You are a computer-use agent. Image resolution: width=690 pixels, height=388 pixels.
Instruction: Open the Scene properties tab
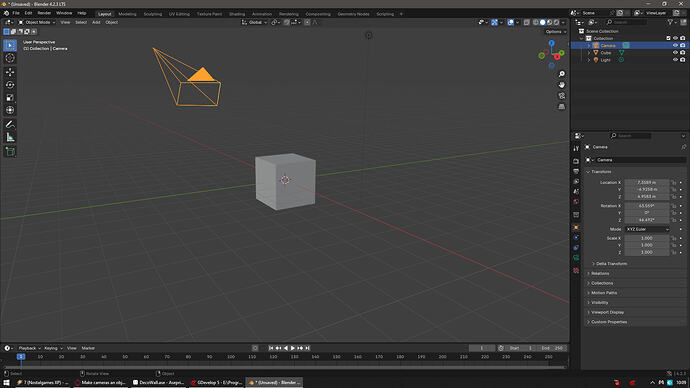[576, 191]
